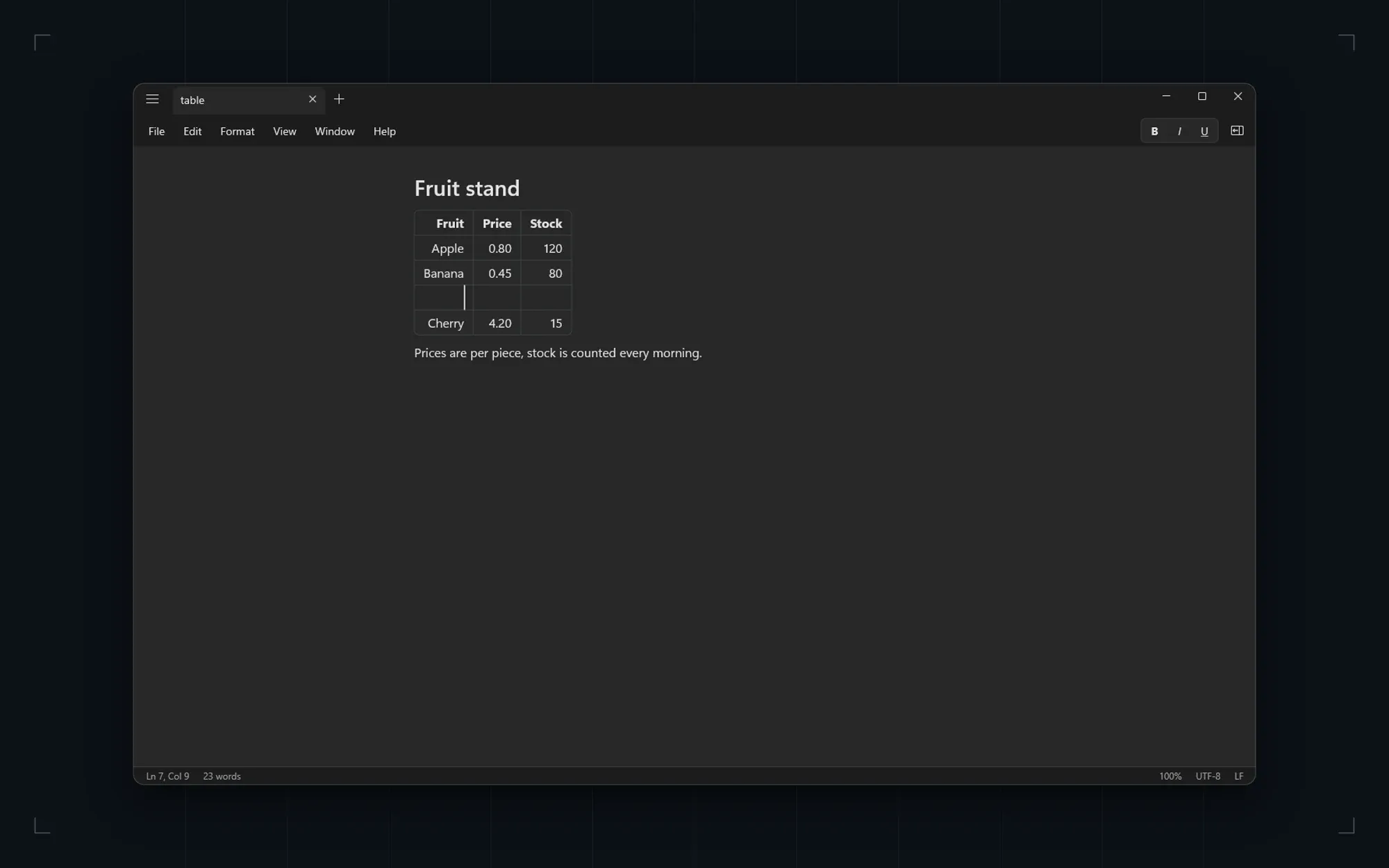Viewport: 1389px width, 868px height.
Task: Click the 'Fruit stand' heading
Action: [467, 188]
